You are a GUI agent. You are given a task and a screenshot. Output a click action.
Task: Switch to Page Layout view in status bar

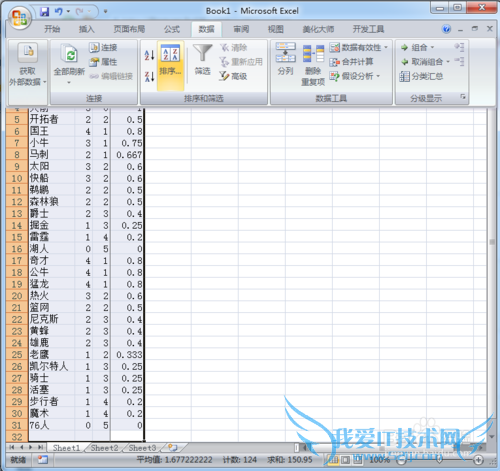345,460
